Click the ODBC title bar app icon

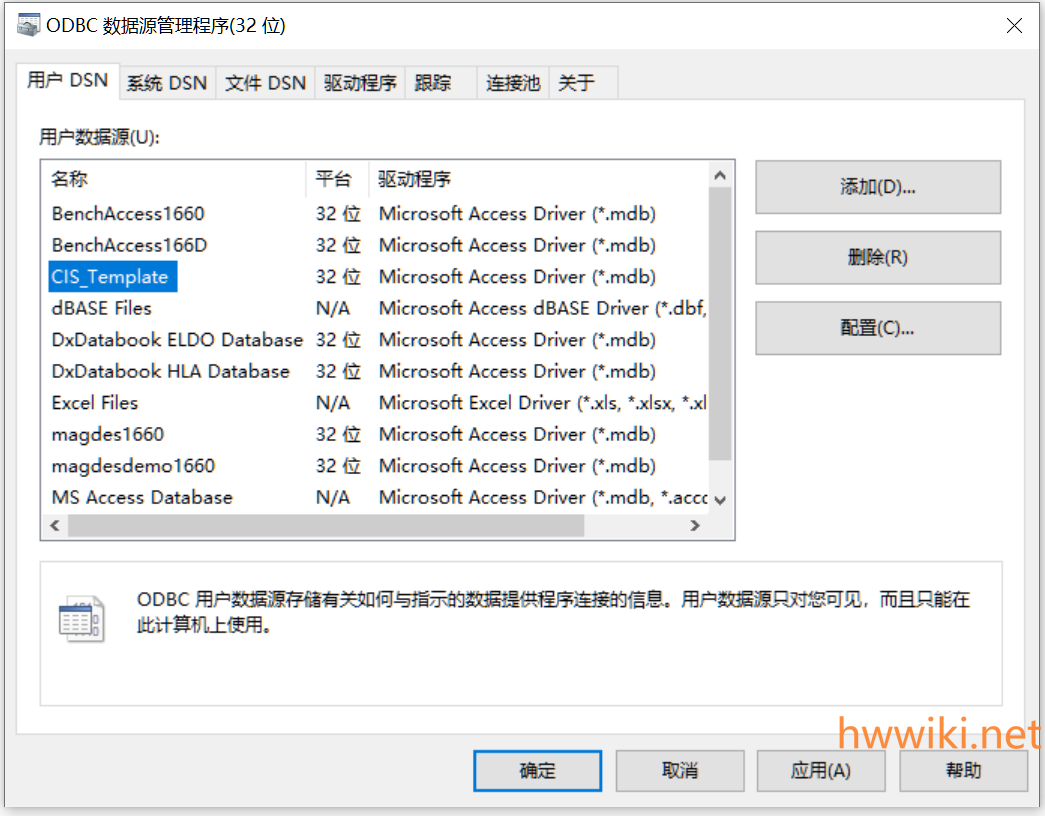coord(29,26)
